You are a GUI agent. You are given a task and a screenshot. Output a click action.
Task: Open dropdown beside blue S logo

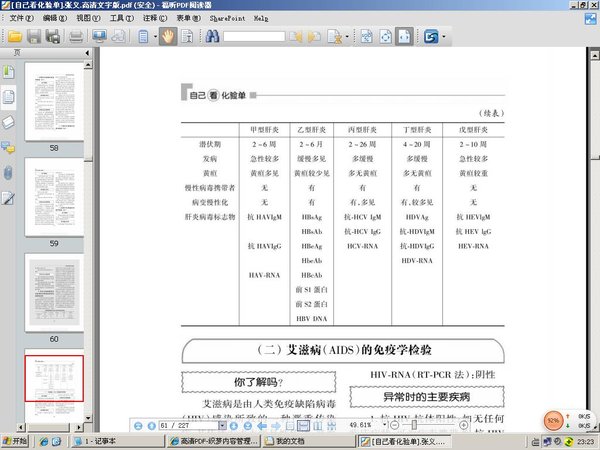pyautogui.click(x=444, y=37)
